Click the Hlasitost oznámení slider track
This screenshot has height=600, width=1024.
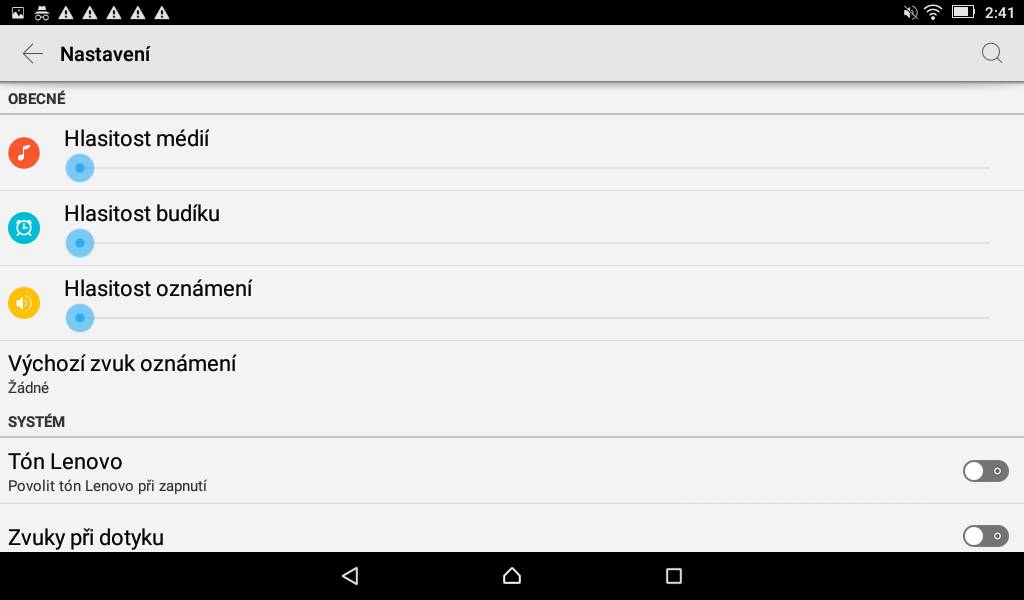click(x=528, y=318)
